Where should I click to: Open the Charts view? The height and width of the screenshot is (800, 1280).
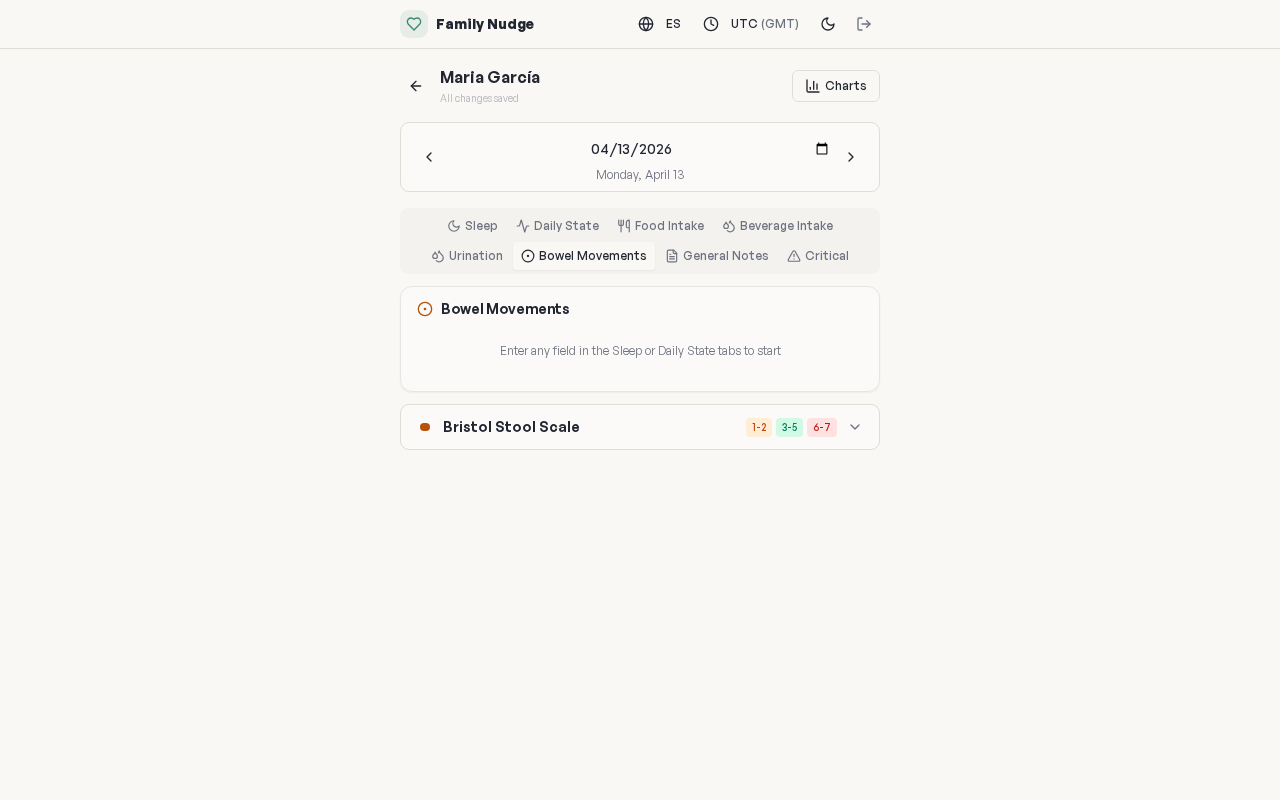[x=836, y=86]
